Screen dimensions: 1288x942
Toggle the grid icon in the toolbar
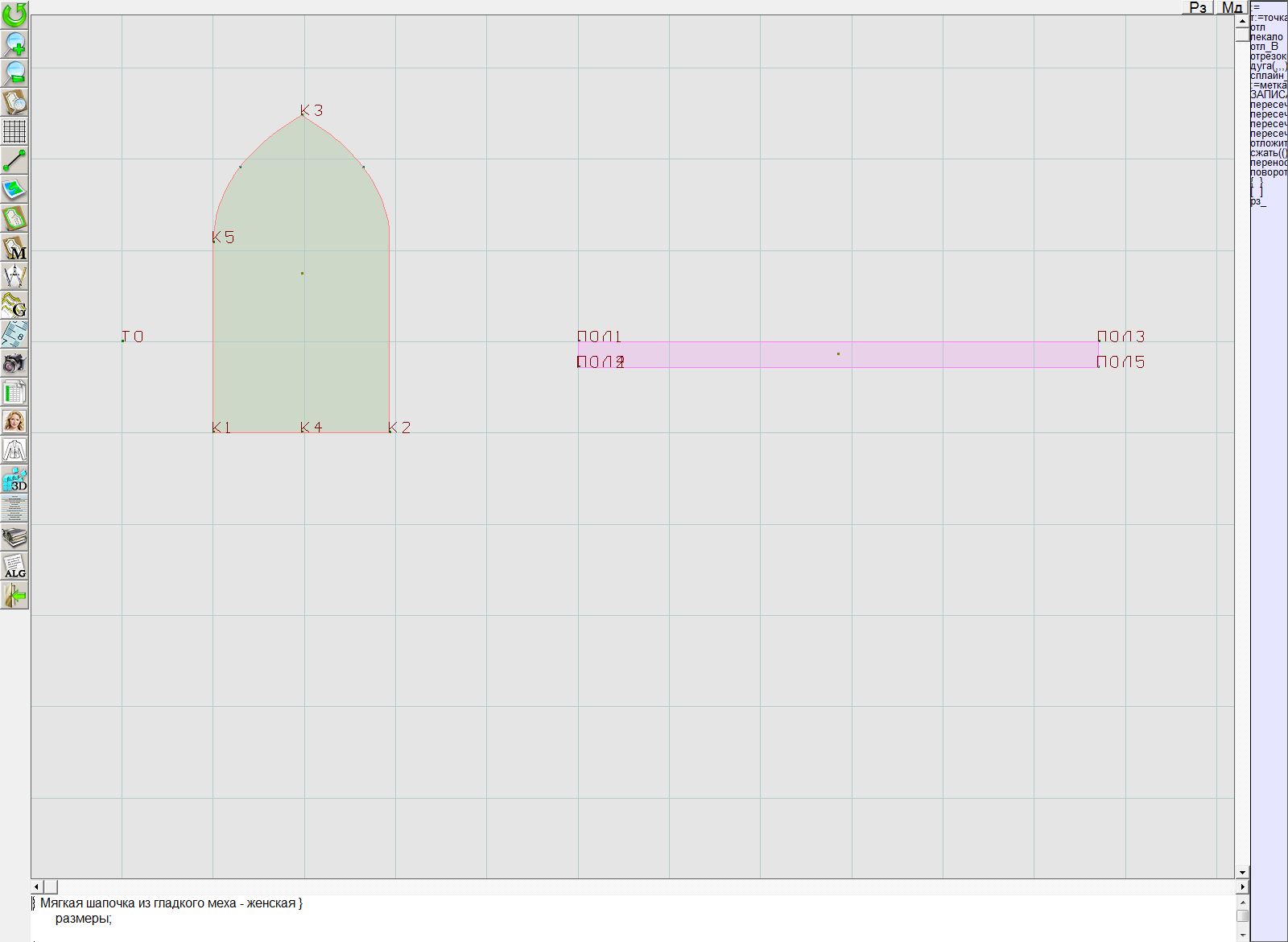tap(14, 131)
